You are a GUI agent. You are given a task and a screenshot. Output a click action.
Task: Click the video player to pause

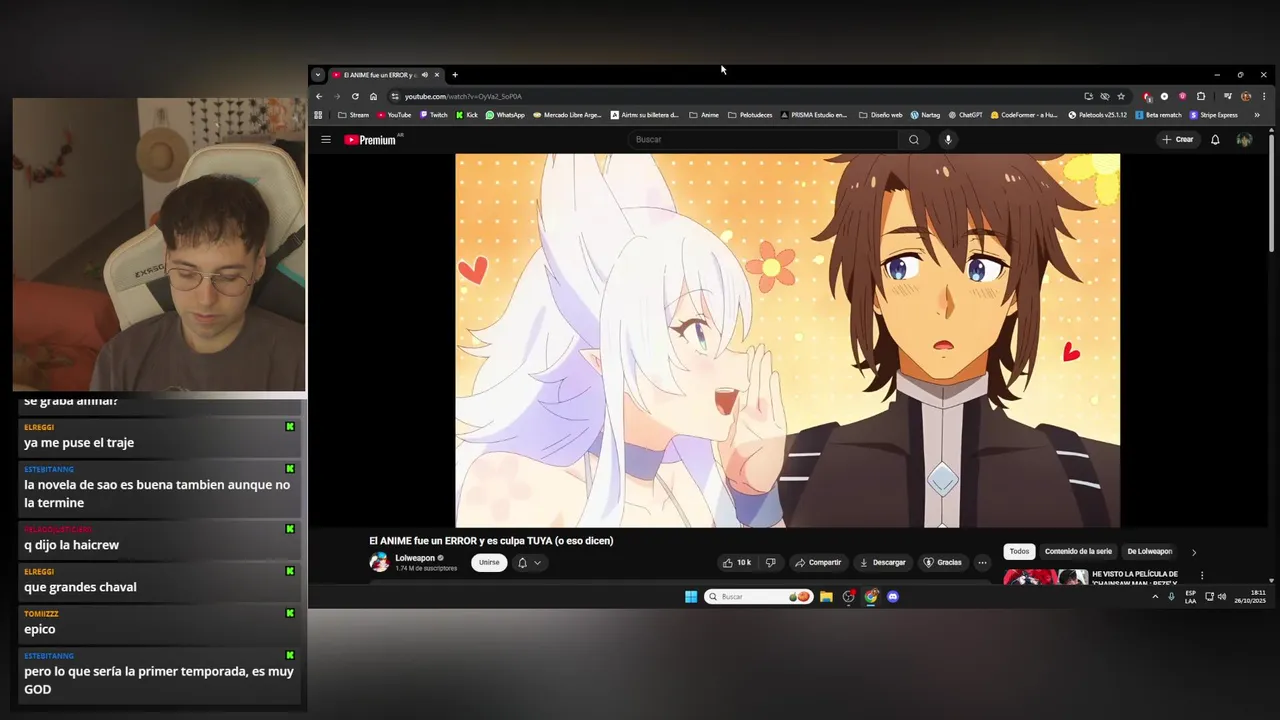coord(787,340)
